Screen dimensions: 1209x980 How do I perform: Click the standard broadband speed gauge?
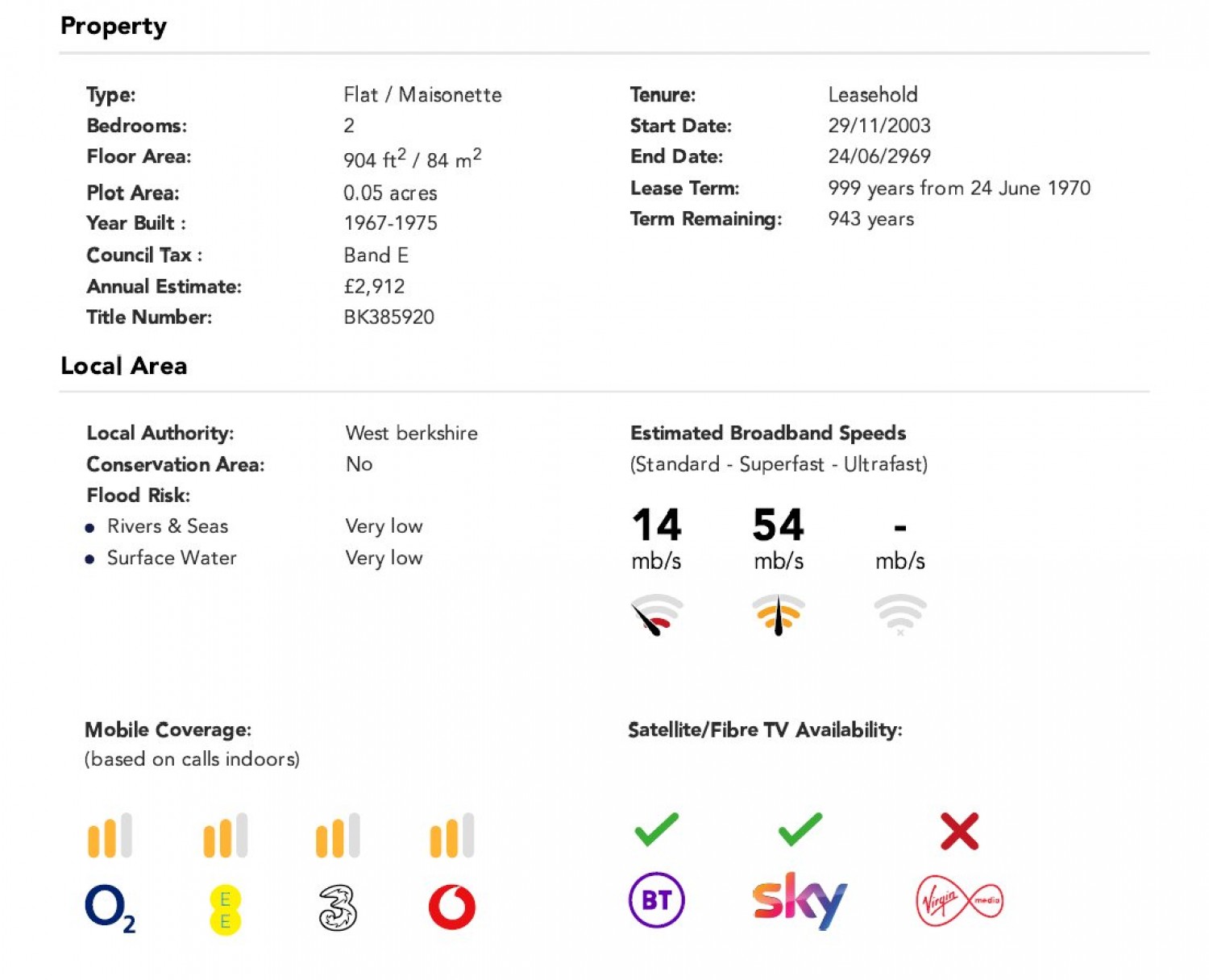[x=656, y=615]
